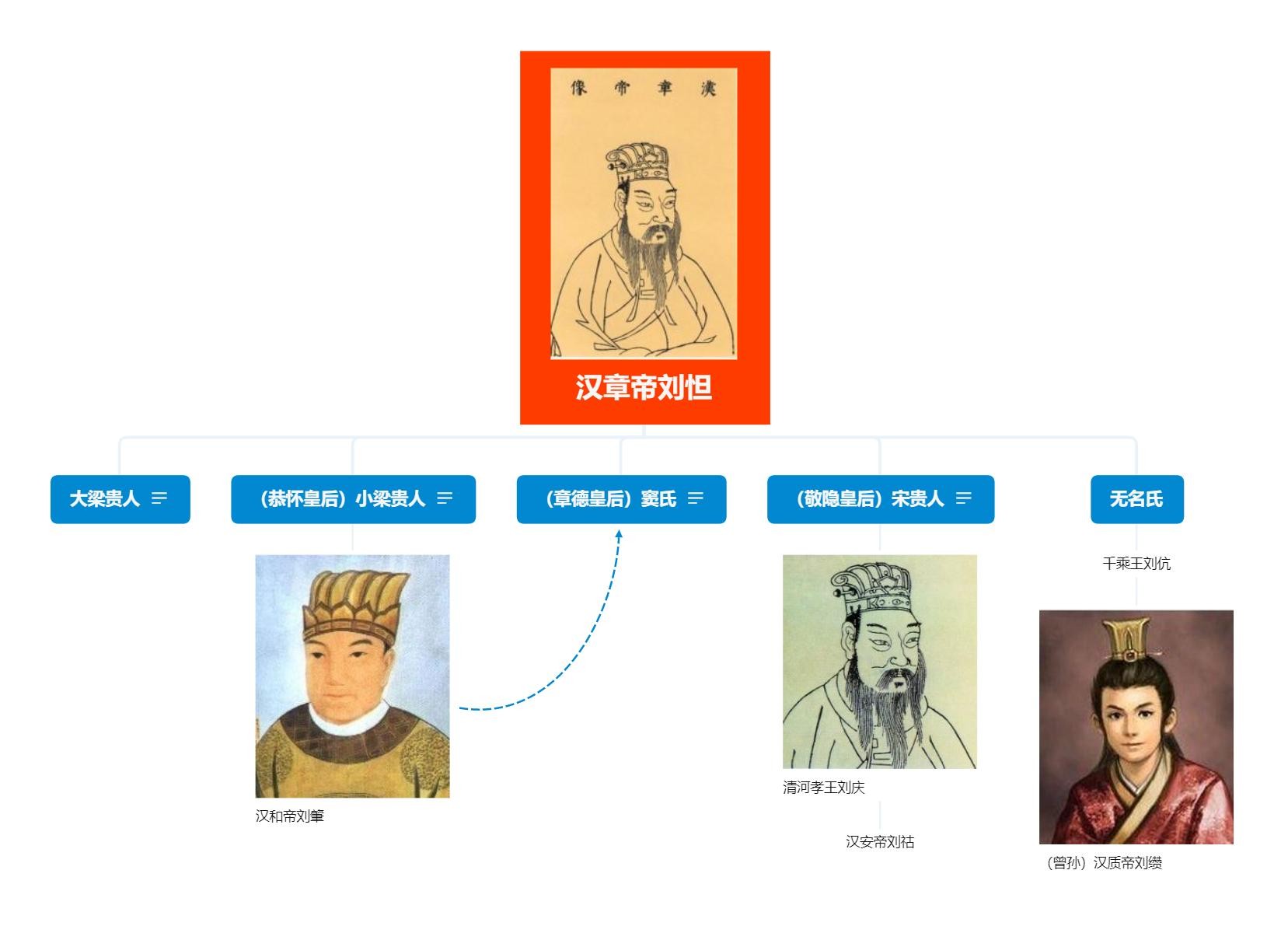Screen dimensions: 1288x926
Task: Select the 汉章帝 portrait image at top
Action: pos(644,213)
